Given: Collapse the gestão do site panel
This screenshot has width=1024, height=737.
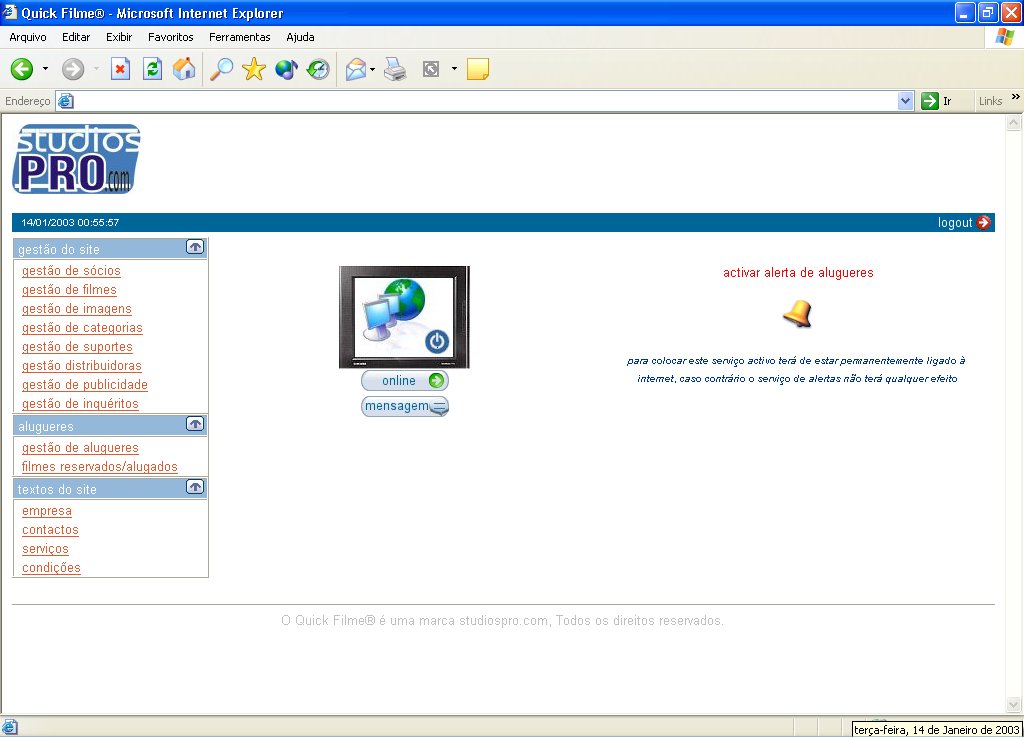Looking at the screenshot, I should [x=195, y=247].
